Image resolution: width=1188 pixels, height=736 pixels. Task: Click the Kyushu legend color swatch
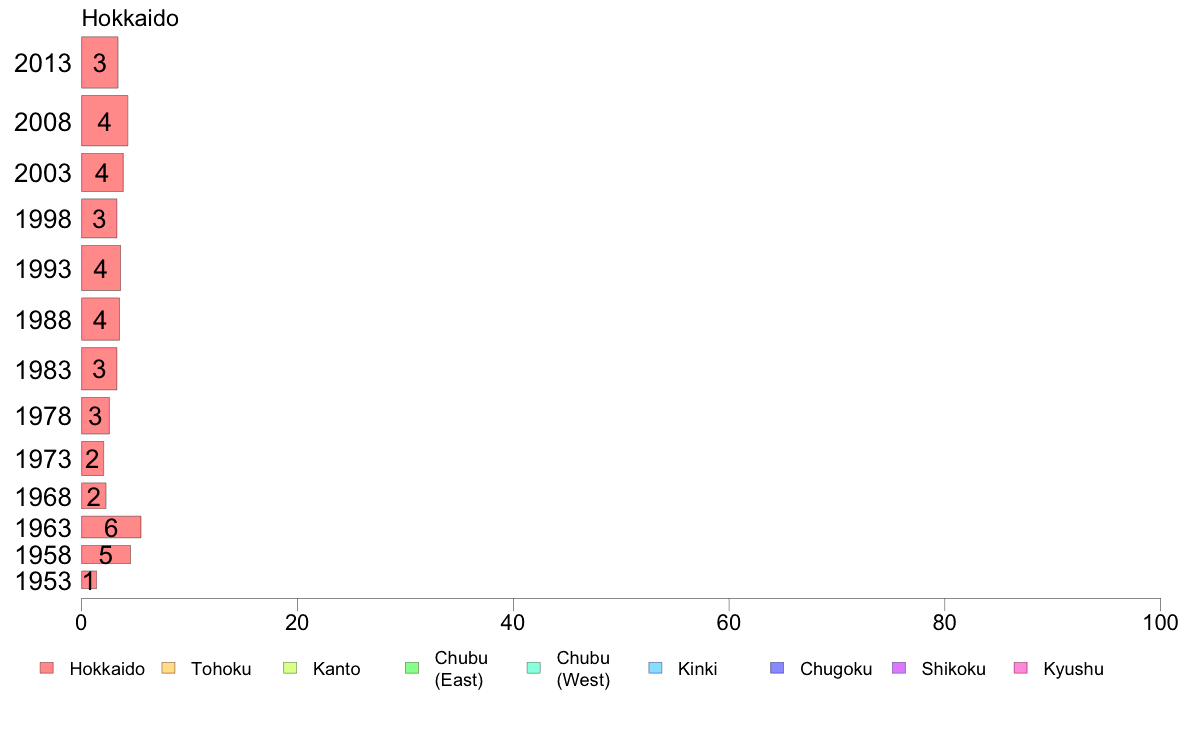pyautogui.click(x=1021, y=668)
